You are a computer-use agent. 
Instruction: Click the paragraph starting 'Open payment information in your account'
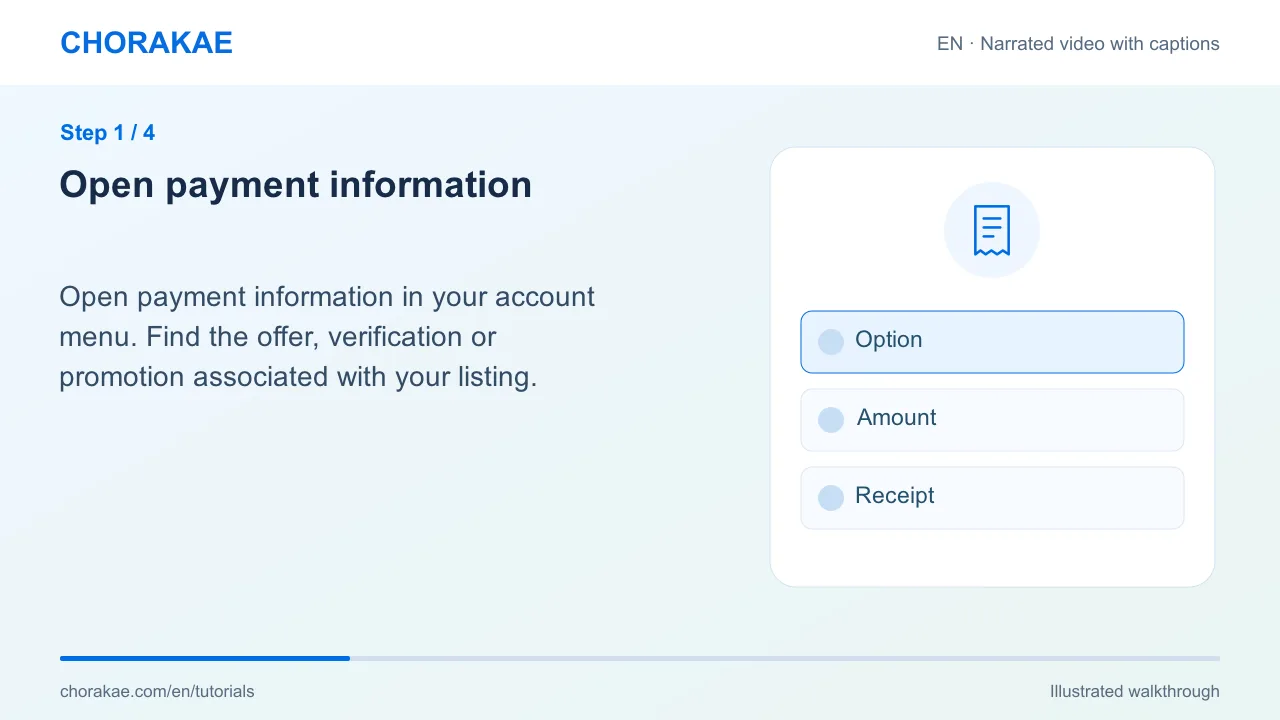point(327,337)
